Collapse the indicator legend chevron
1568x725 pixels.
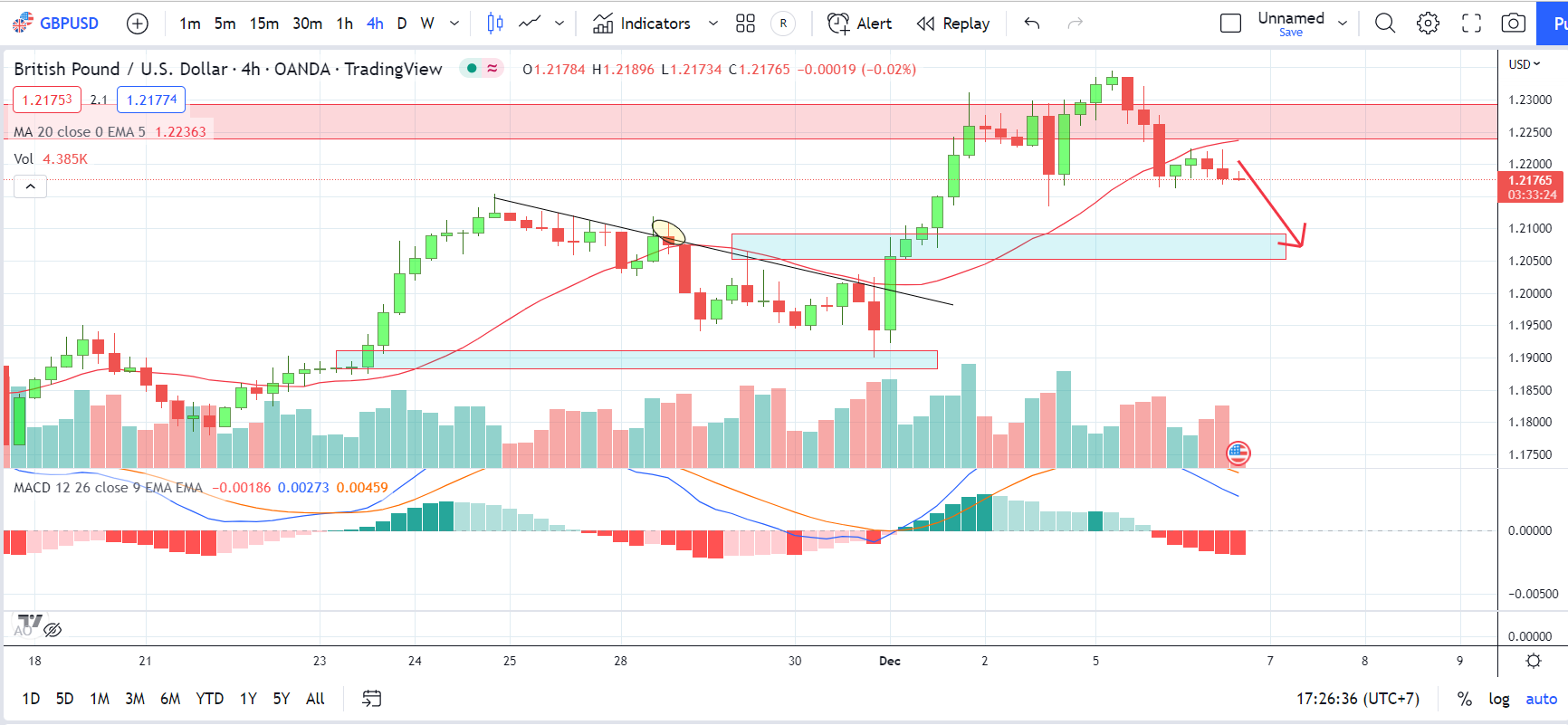pos(30,186)
